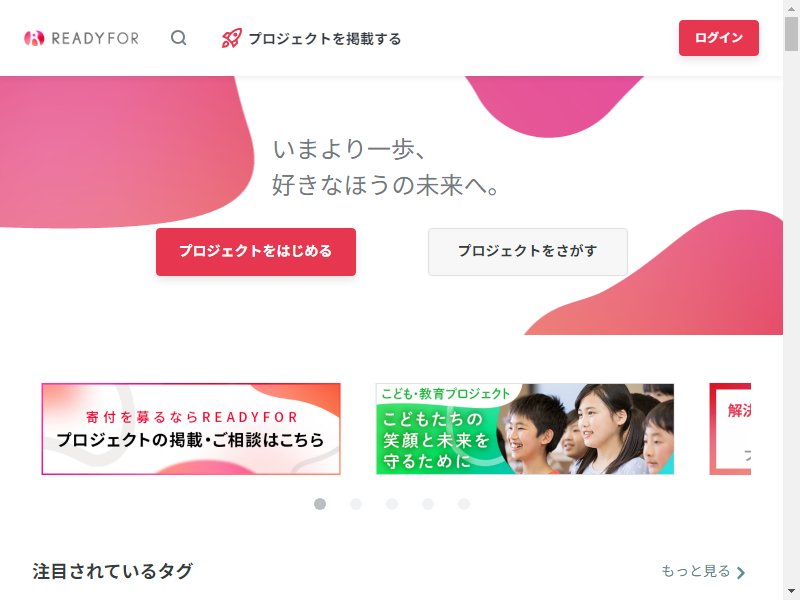Open プロジェクトを掲載する in the header
Image resolution: width=800 pixels, height=600 pixels.
click(324, 39)
